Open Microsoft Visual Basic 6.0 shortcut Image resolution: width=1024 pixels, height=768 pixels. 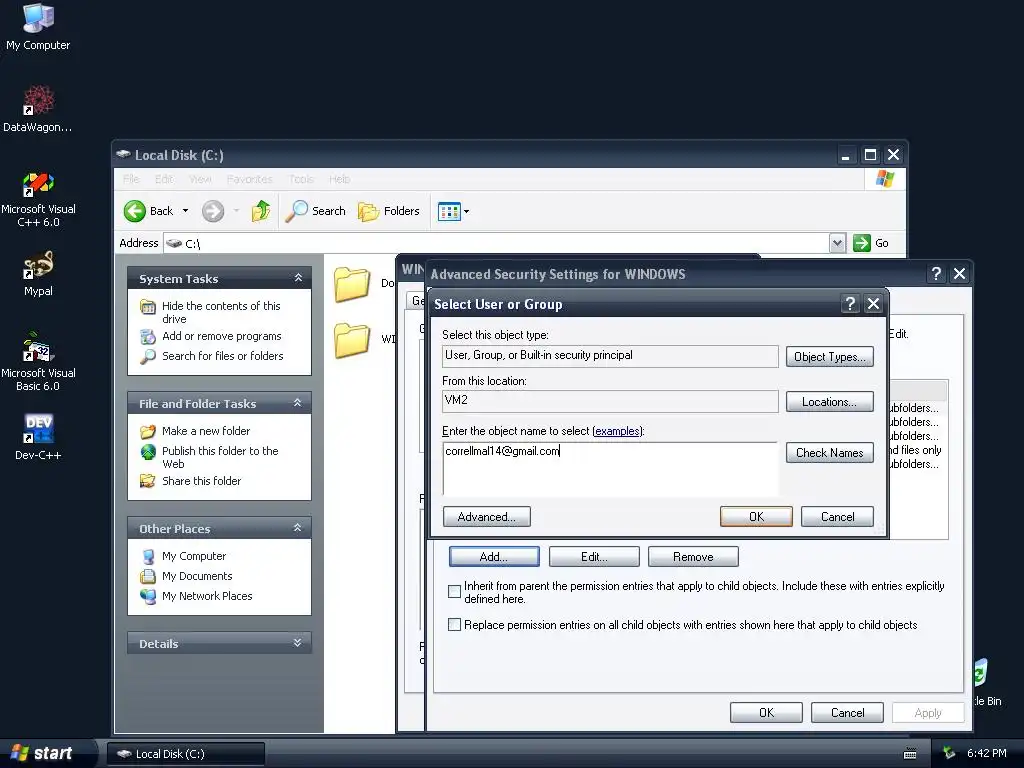[38, 362]
